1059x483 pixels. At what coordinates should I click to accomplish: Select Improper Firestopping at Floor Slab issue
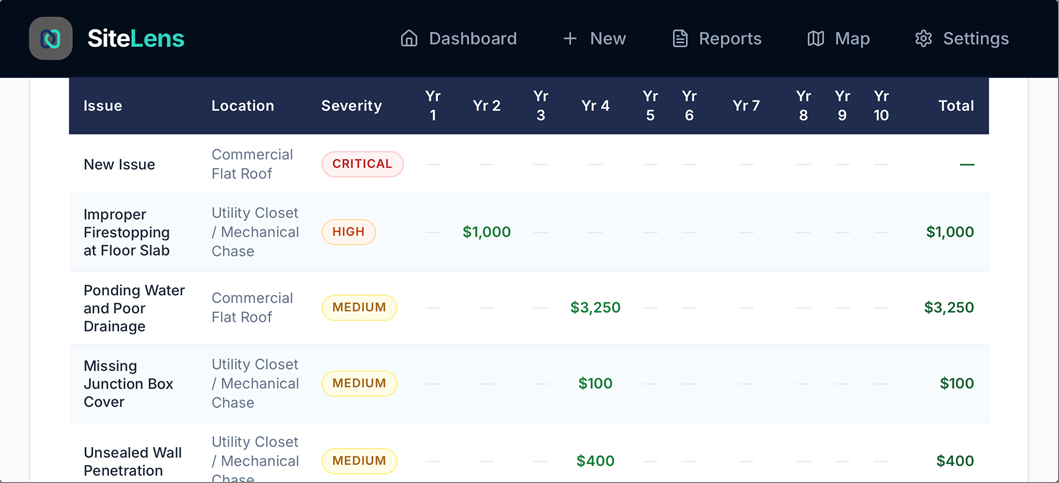pyautogui.click(x=127, y=232)
